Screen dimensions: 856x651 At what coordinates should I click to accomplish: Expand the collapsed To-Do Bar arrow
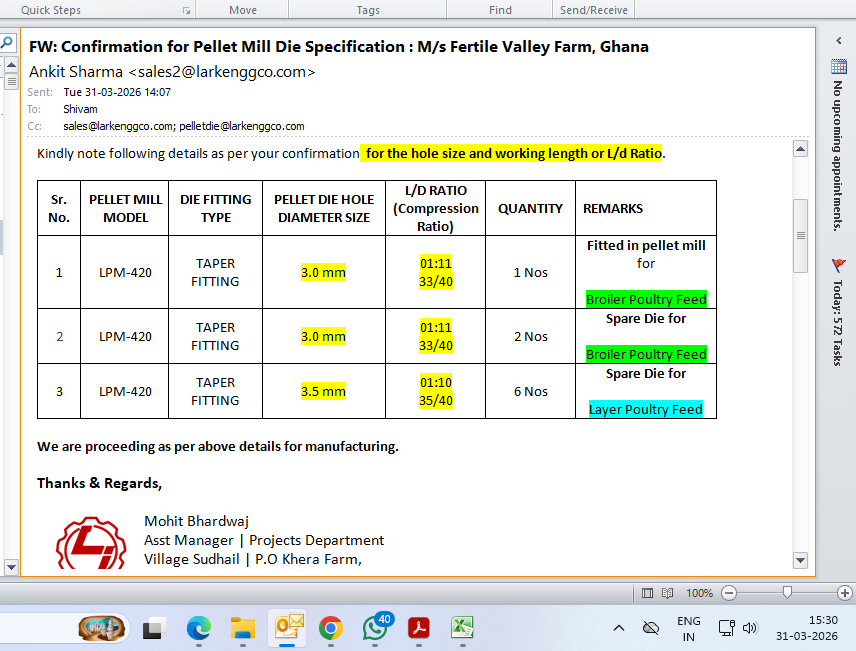pyautogui.click(x=838, y=41)
